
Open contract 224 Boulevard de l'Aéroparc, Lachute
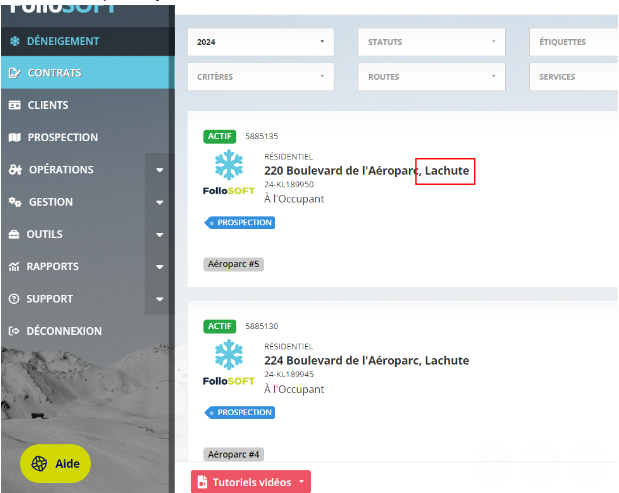pos(366,360)
